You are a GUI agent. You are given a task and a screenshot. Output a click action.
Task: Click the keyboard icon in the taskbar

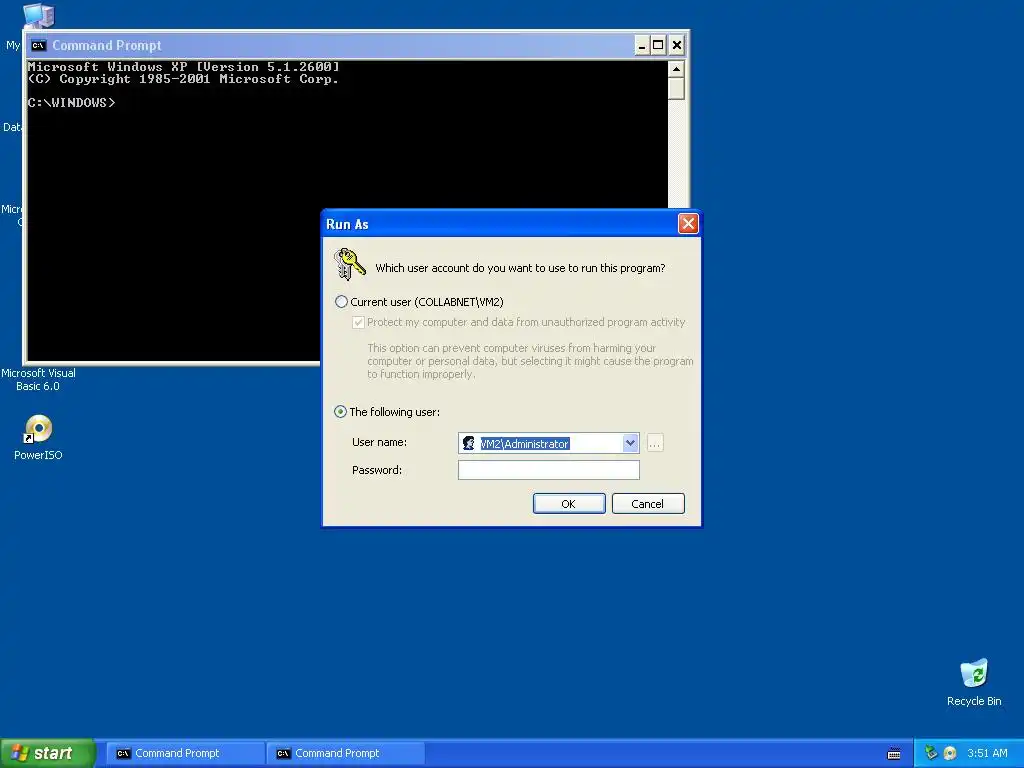(894, 754)
